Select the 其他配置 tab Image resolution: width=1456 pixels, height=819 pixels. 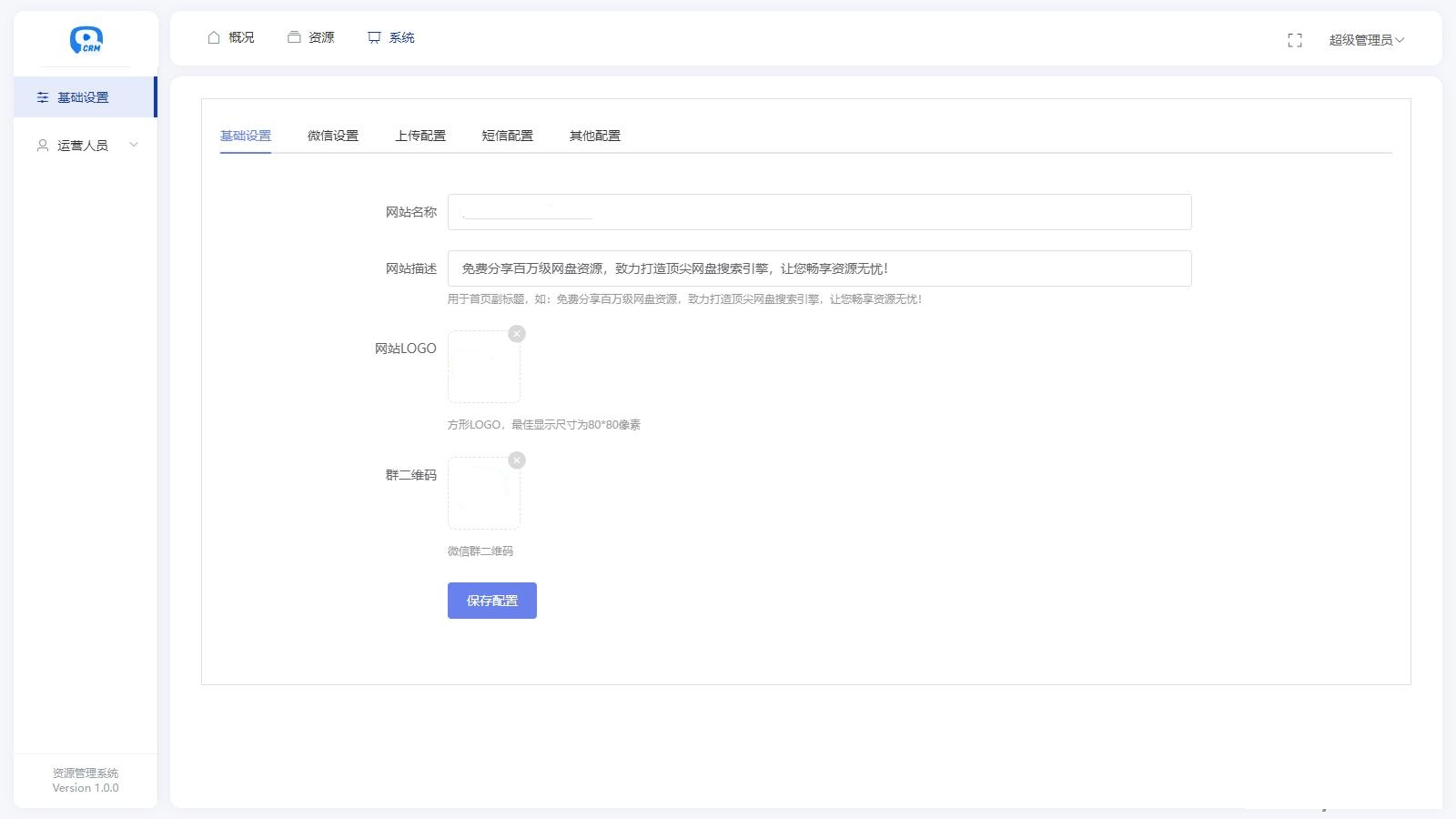click(x=595, y=136)
